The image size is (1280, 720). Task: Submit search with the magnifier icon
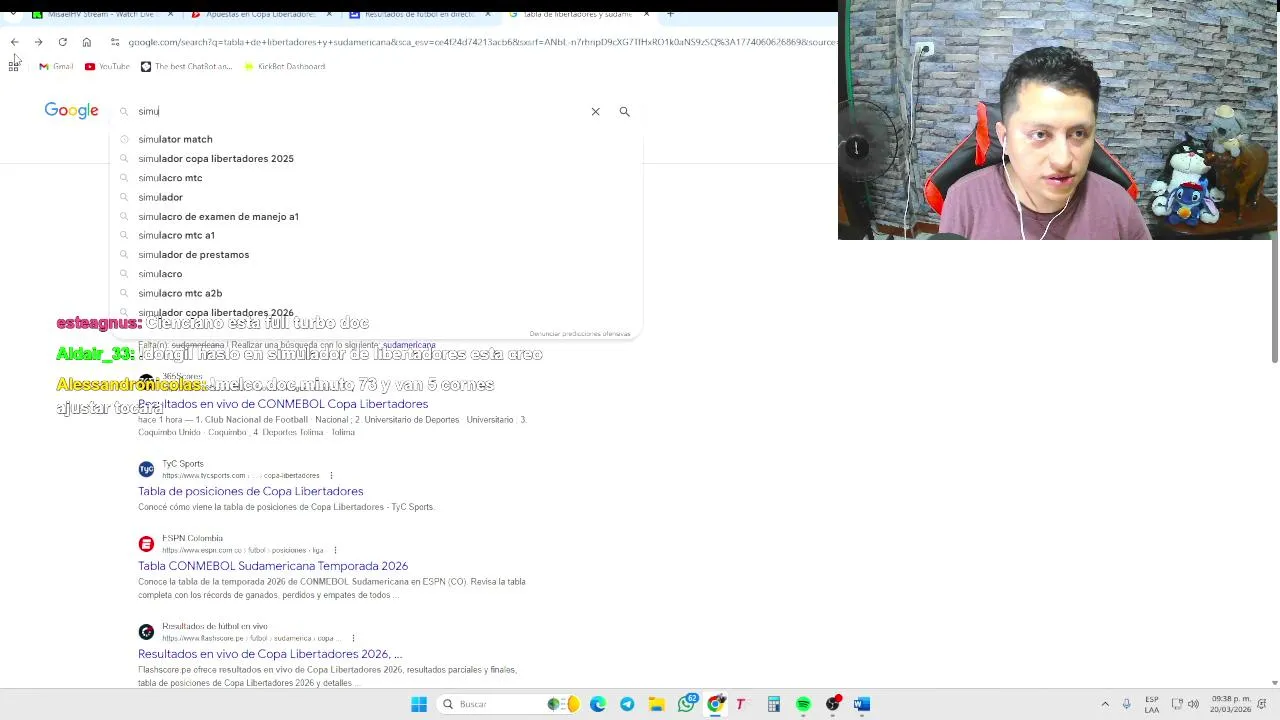624,111
